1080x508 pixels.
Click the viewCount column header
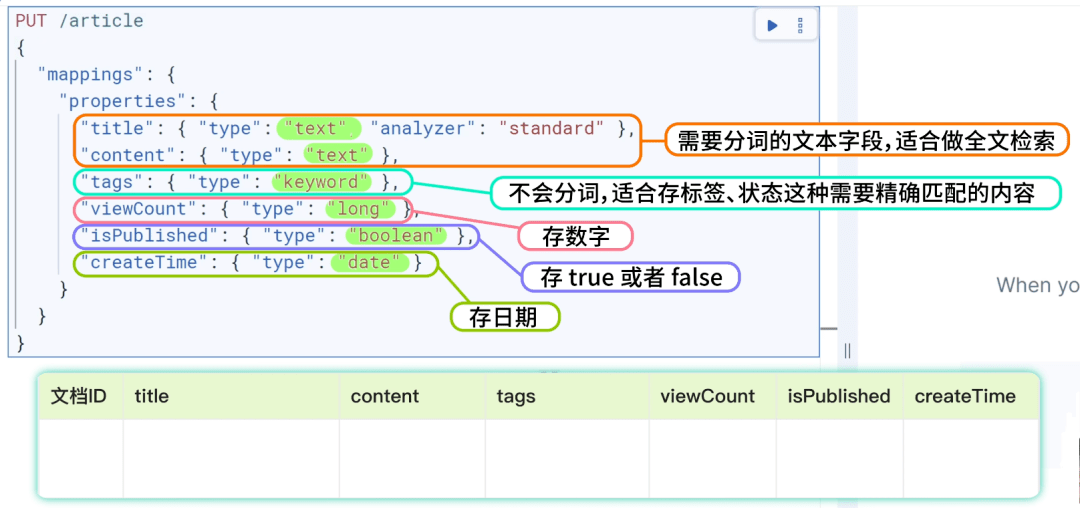[x=707, y=396]
